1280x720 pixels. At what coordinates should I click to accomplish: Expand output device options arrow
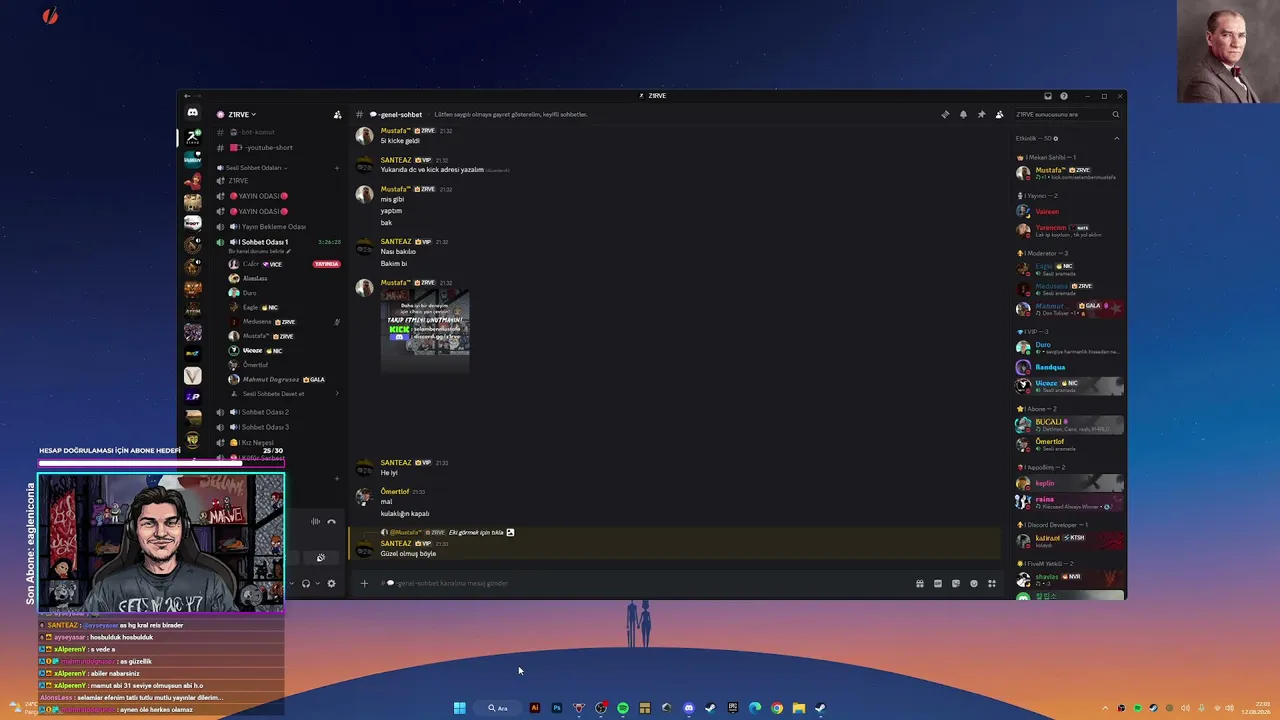[x=318, y=583]
